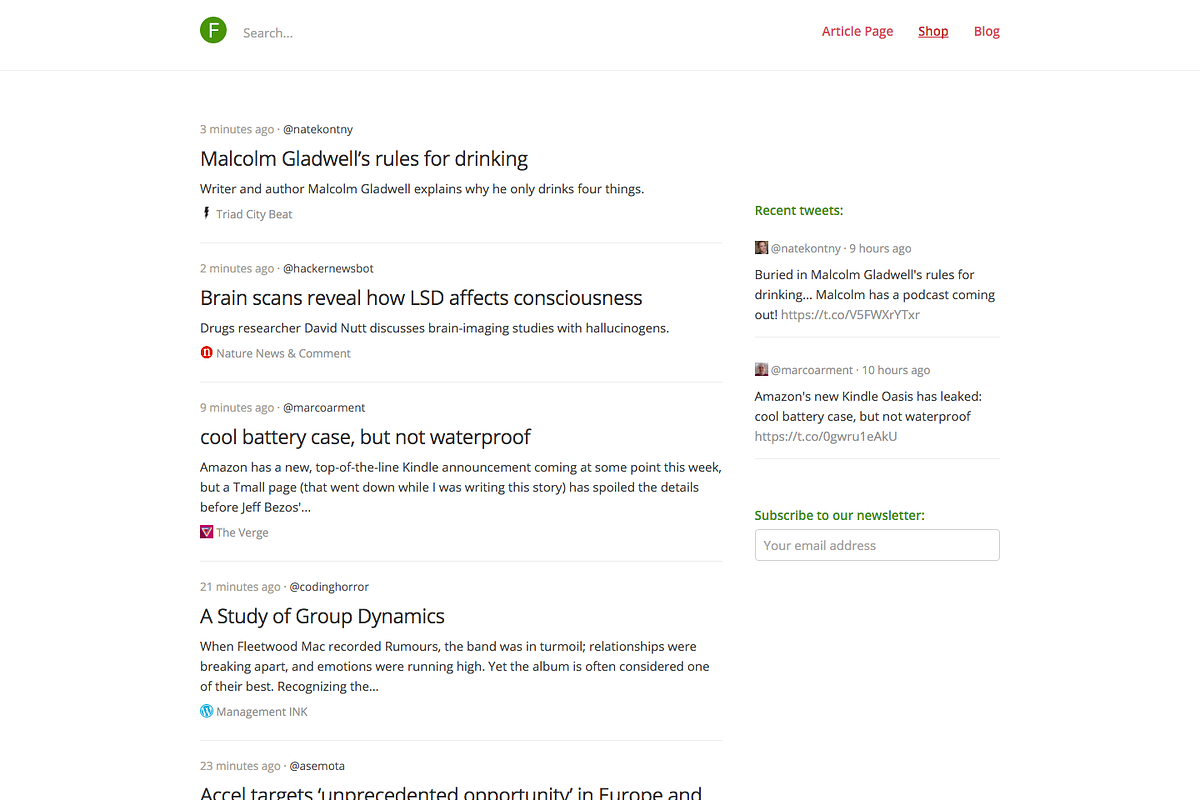Open the Blog nav link
The image size is (1200, 800).
987,31
